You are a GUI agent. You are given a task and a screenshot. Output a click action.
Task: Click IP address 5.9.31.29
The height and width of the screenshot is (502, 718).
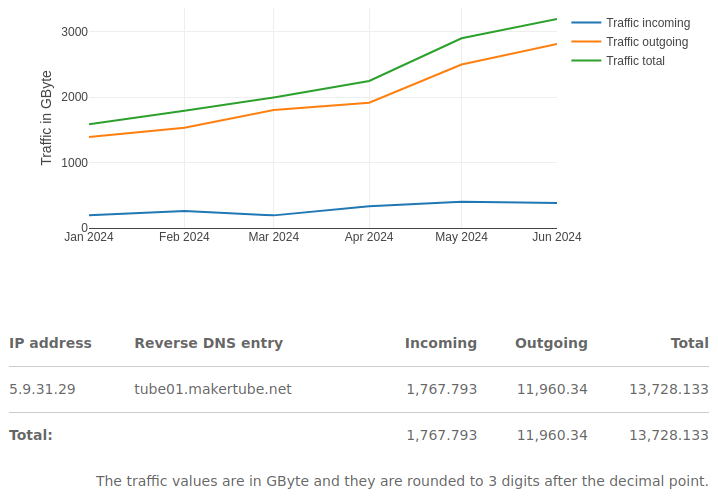(42, 389)
